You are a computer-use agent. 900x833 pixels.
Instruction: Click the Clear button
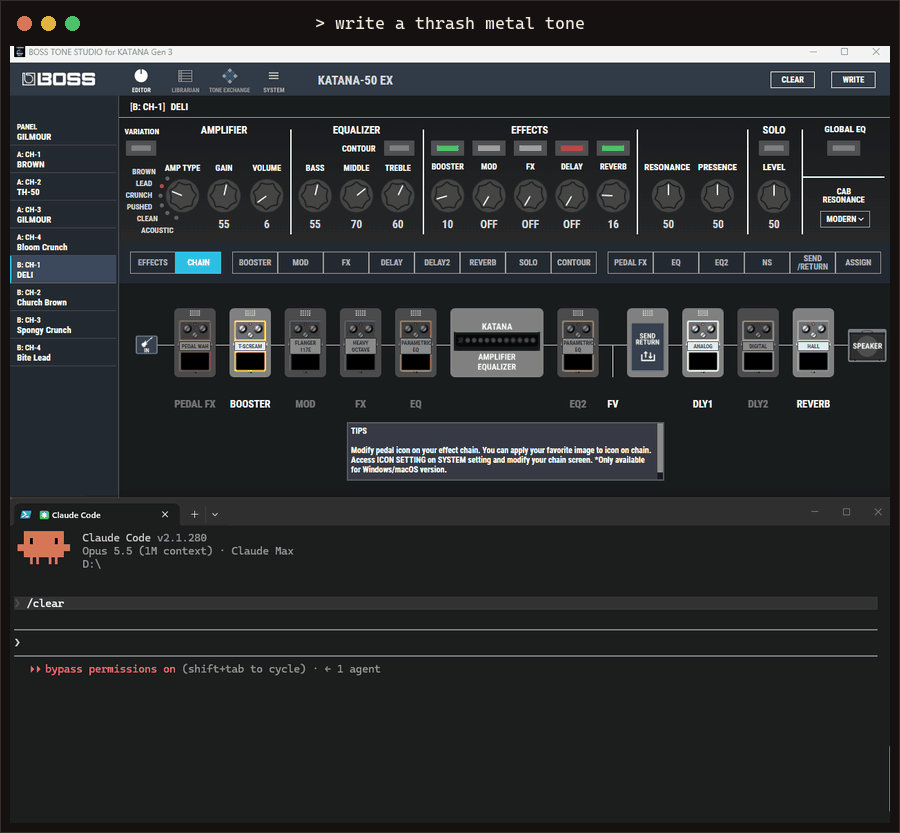[792, 80]
